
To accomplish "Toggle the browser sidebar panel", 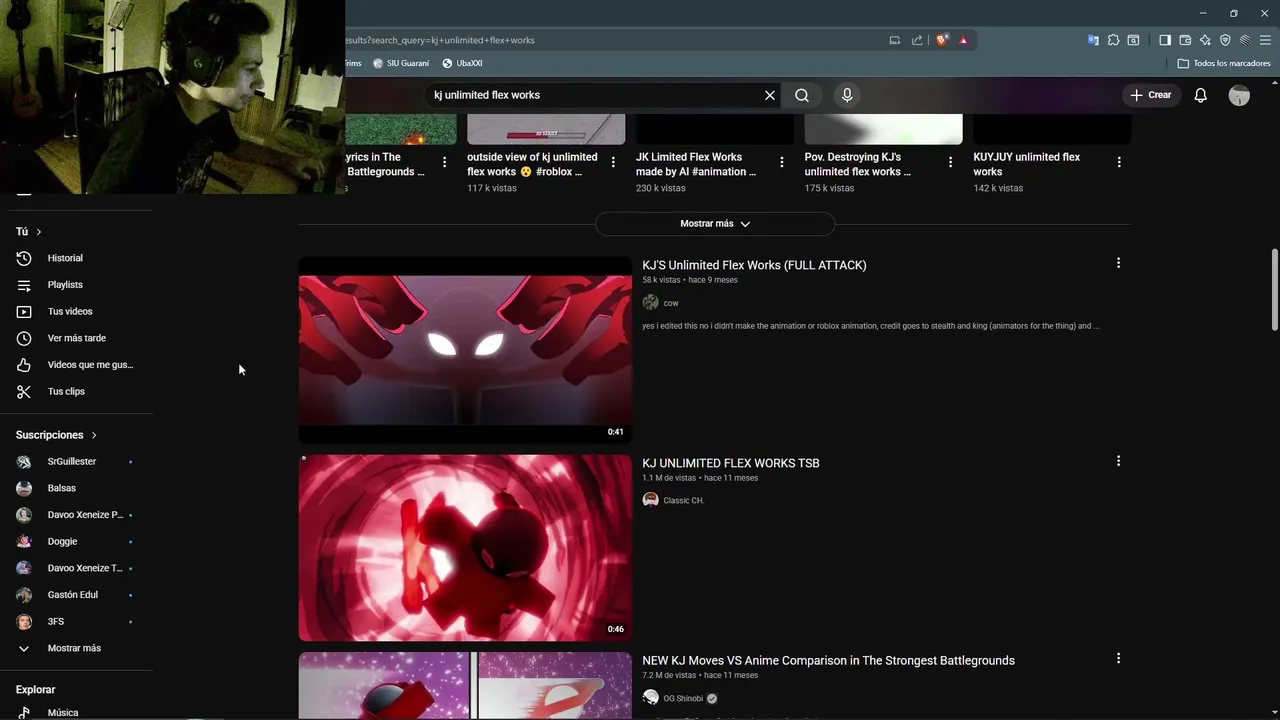I will click(x=1165, y=40).
